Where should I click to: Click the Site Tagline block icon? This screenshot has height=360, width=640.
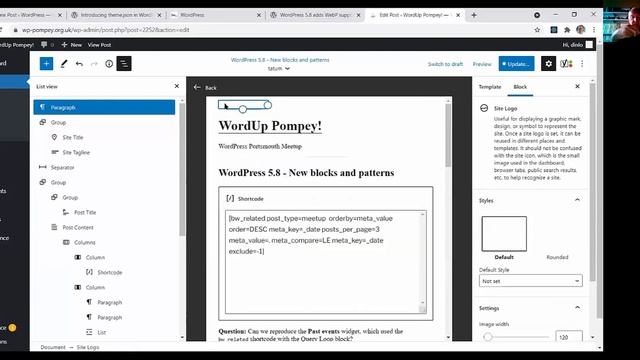pos(55,152)
